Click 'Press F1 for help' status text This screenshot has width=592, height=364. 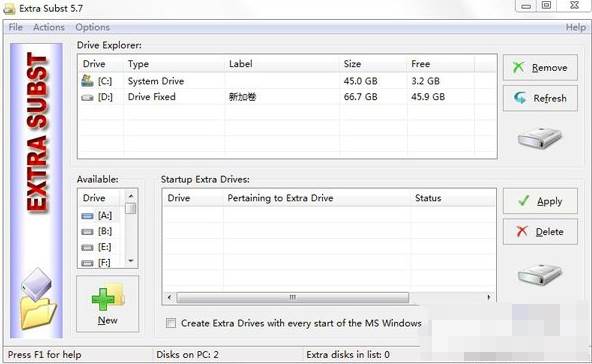[45, 355]
